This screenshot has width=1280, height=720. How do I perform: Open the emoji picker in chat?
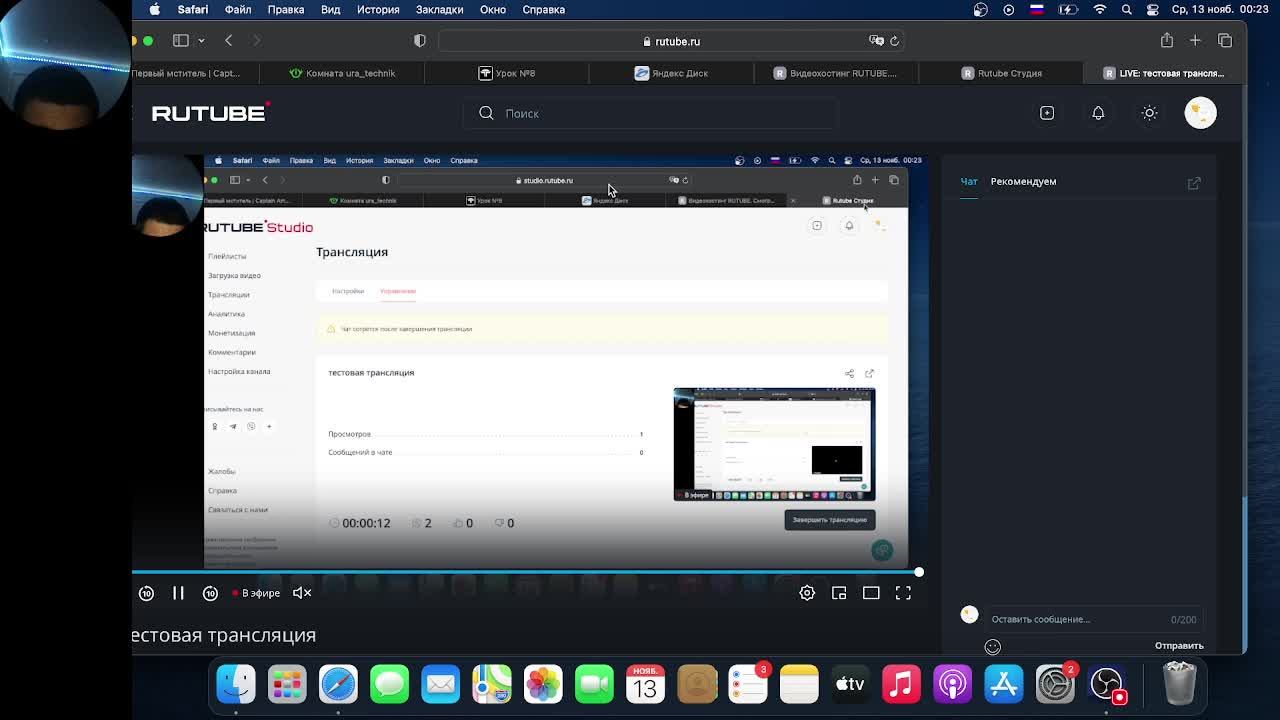pos(992,647)
